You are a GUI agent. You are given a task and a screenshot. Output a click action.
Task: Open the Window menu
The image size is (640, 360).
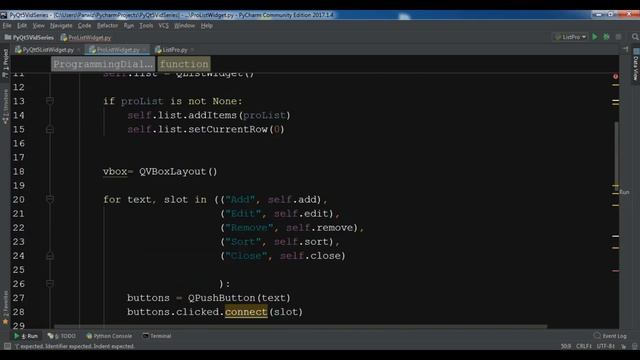pos(184,26)
